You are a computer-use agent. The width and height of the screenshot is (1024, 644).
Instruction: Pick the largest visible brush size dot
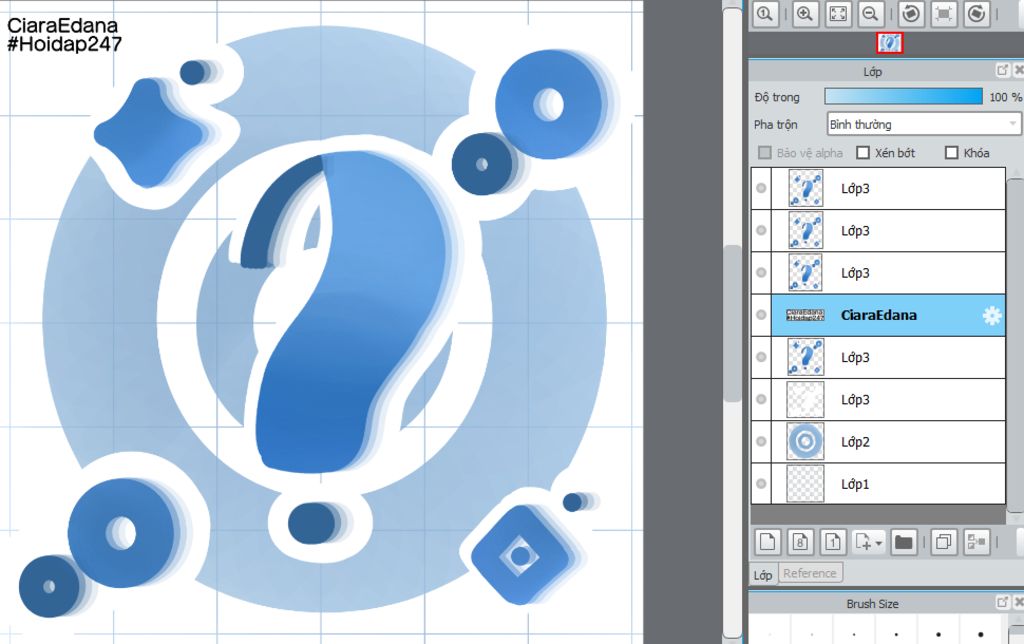coord(981,634)
